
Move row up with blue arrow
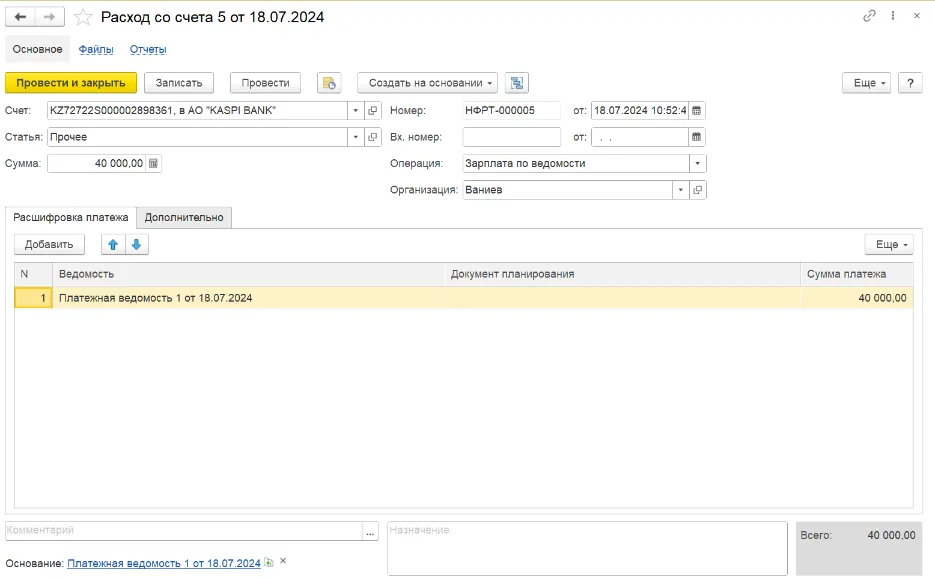tap(113, 245)
